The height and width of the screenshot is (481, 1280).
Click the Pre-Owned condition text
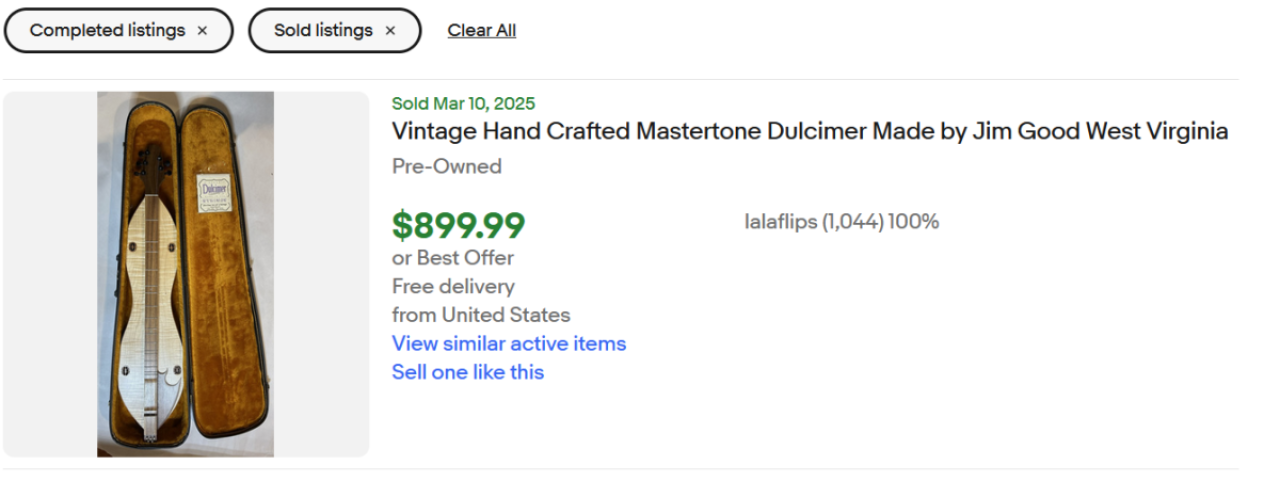tap(447, 167)
